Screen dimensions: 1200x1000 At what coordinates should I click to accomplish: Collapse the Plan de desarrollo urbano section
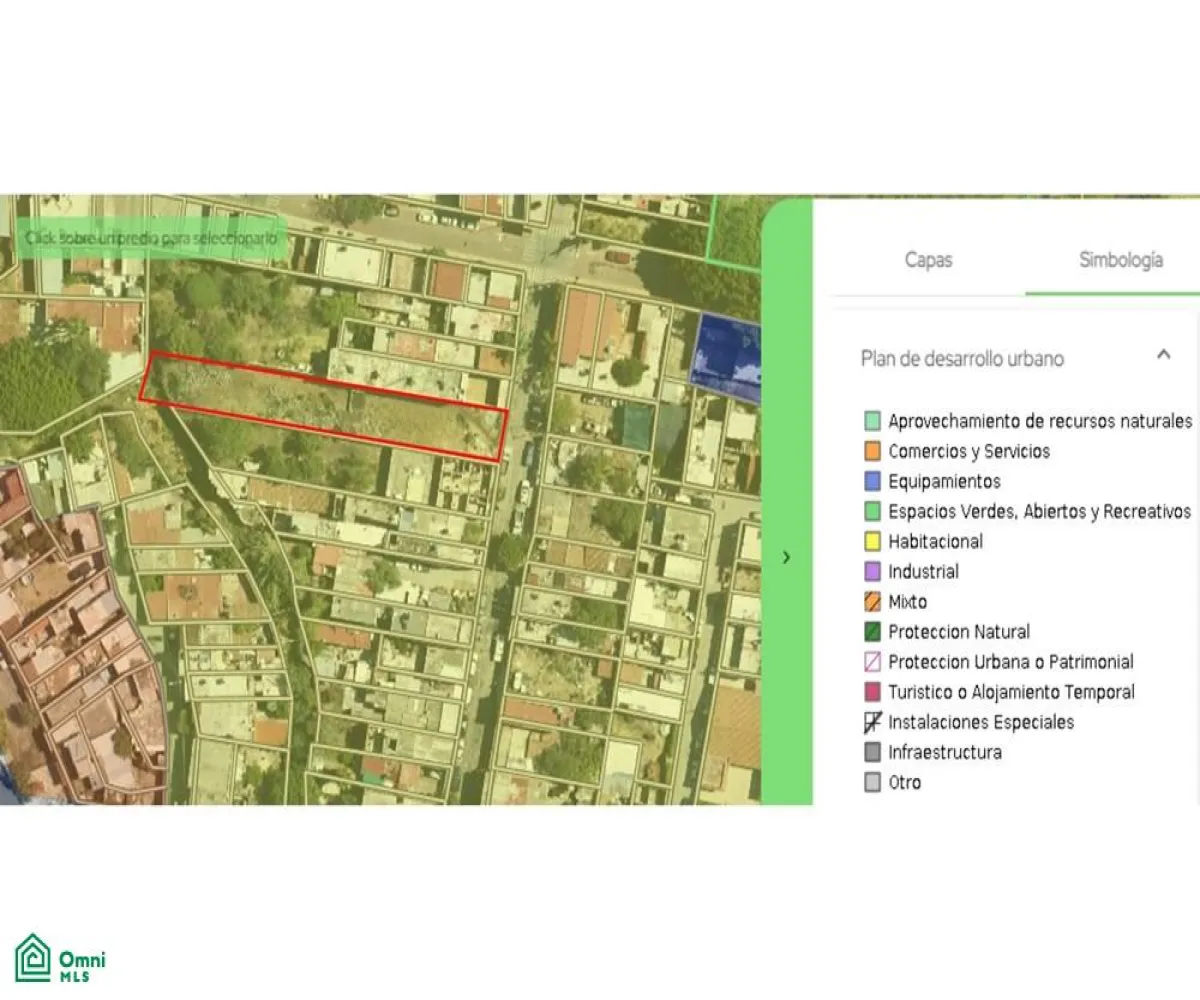point(1163,355)
